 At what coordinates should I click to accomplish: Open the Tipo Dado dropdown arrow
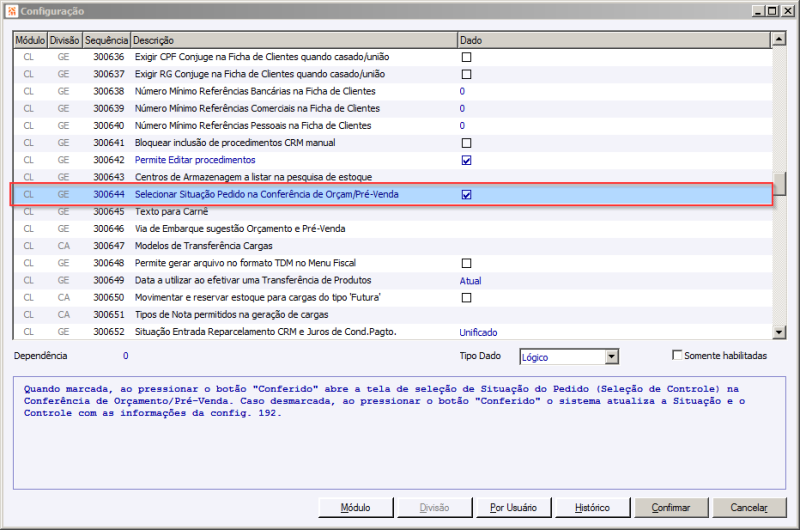click(x=612, y=357)
